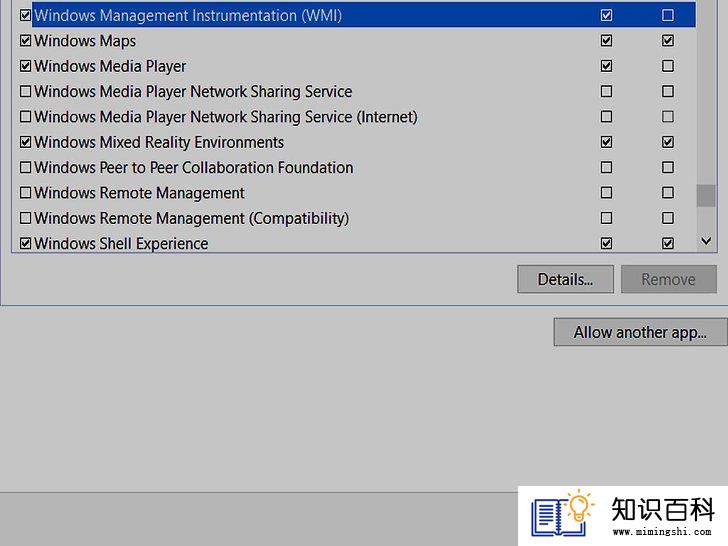Viewport: 728px width, 546px height.
Task: Toggle Private checkbox for Windows Shell Experience
Action: click(x=606, y=243)
